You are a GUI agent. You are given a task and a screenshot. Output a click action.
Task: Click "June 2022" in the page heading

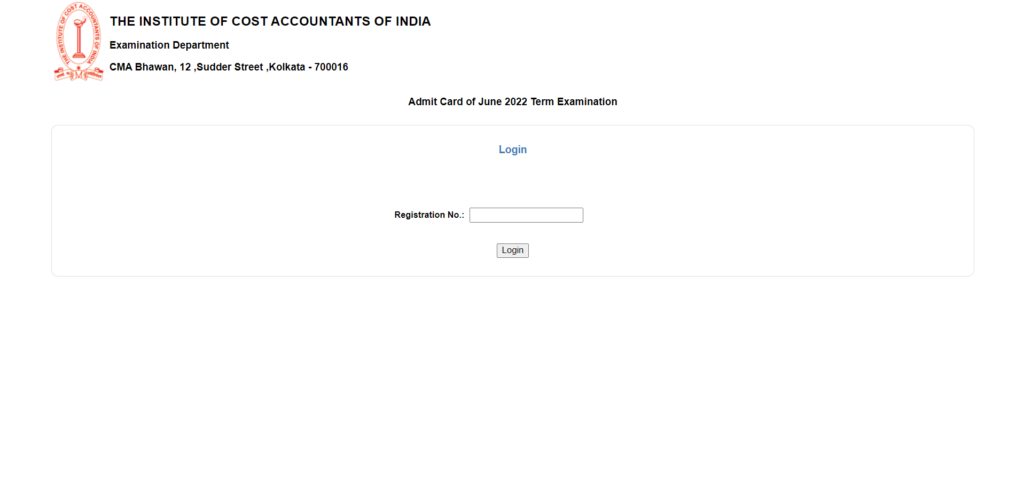[x=500, y=102]
